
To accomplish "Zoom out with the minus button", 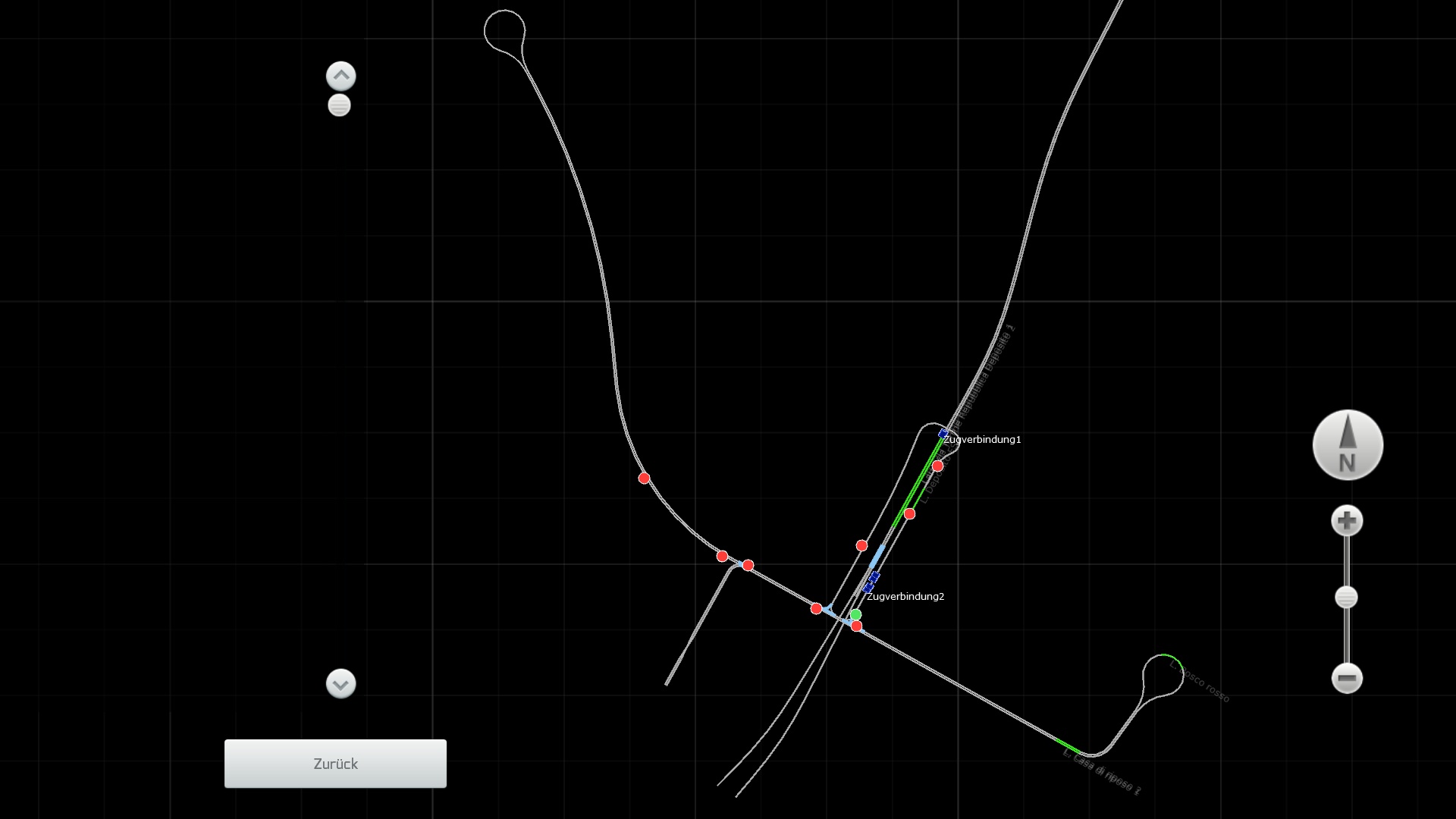I will tap(1347, 678).
